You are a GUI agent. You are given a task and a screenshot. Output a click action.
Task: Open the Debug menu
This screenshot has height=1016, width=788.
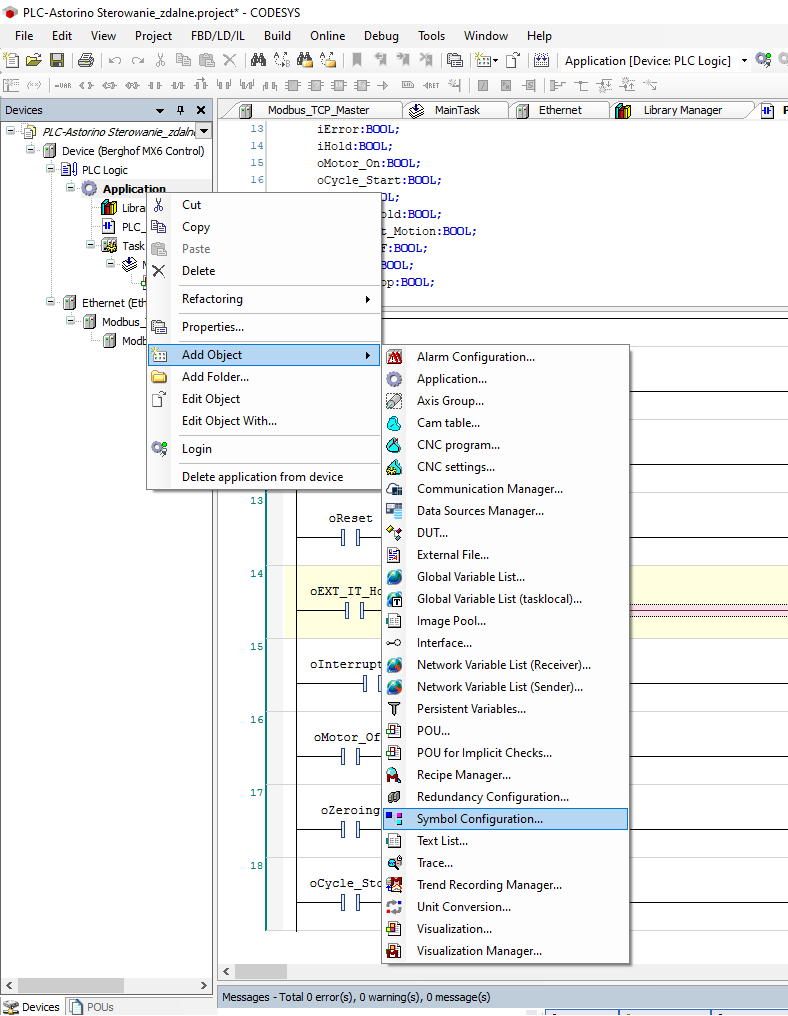click(x=381, y=36)
